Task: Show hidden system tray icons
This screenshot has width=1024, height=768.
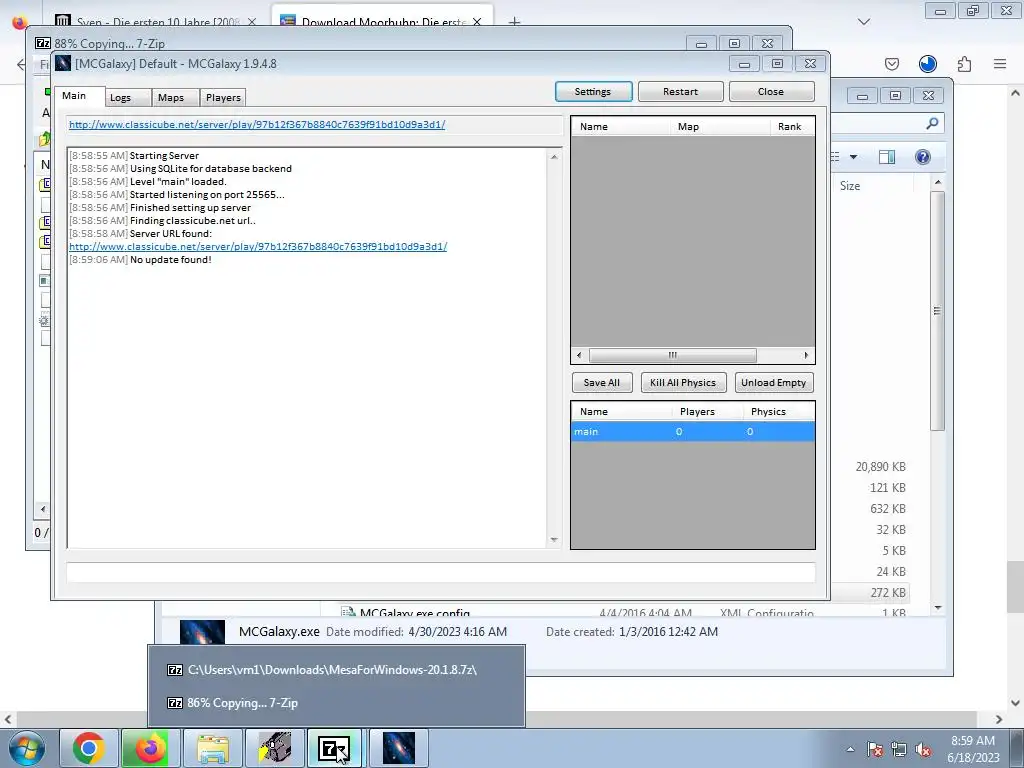Action: pos(850,749)
